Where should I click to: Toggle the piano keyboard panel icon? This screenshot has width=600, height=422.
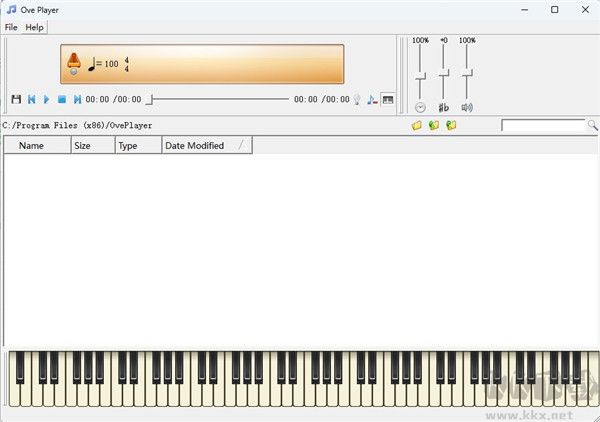point(388,99)
